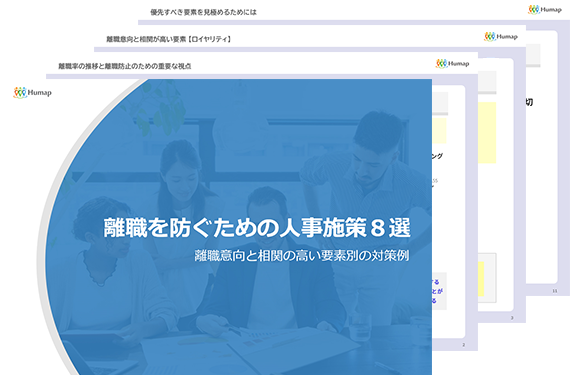Click the small yellow box near the ロイヤリティ slide bottom
This screenshot has height=375, width=570.
pos(481,279)
